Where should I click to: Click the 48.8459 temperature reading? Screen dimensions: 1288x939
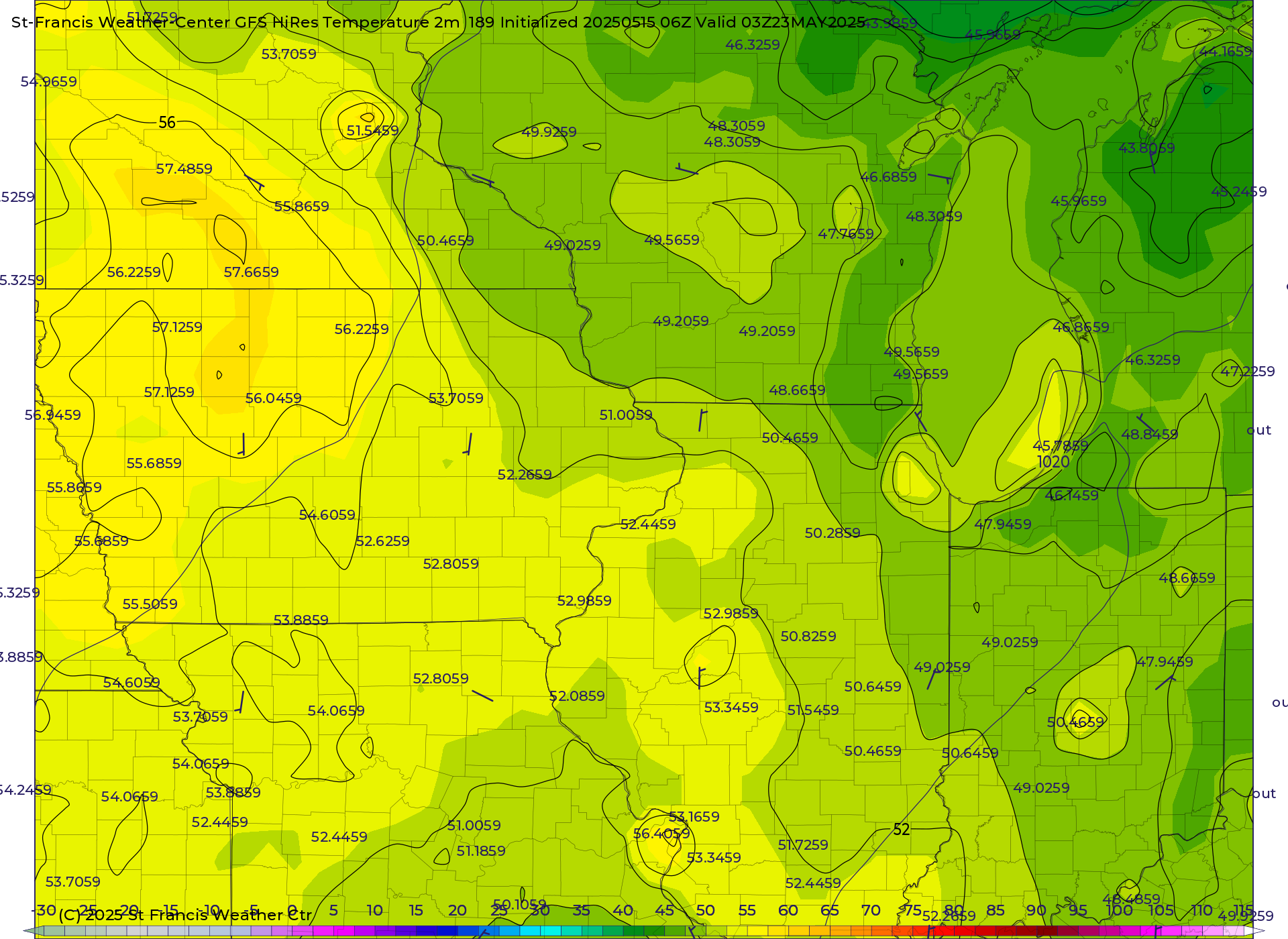click(x=1150, y=435)
